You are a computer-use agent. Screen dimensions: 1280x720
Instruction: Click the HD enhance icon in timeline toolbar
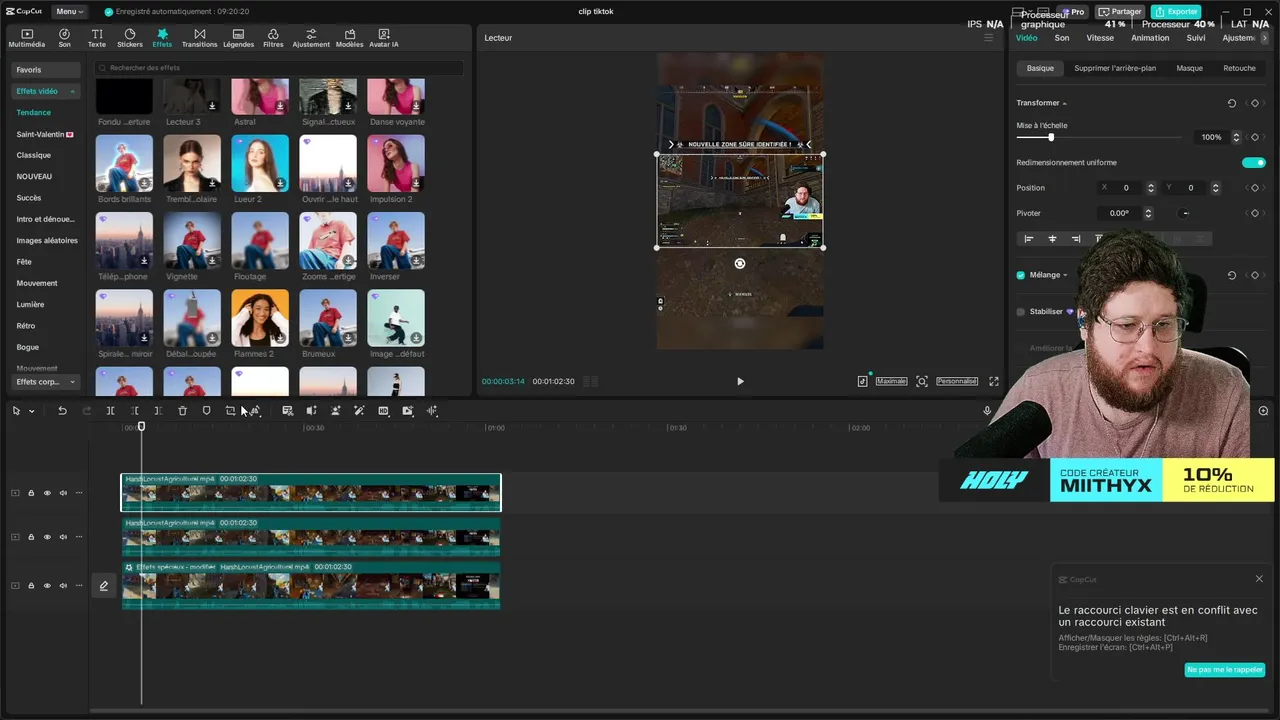point(383,411)
